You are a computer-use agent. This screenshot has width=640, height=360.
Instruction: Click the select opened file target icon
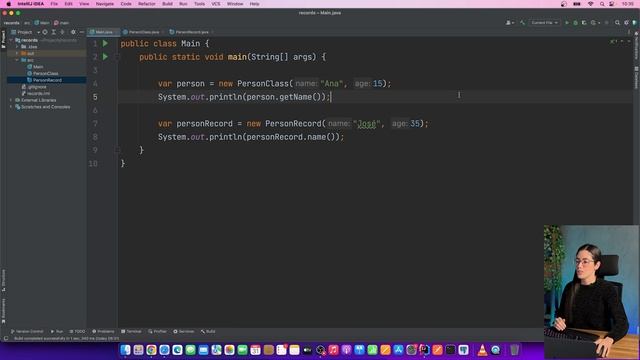pos(45,32)
